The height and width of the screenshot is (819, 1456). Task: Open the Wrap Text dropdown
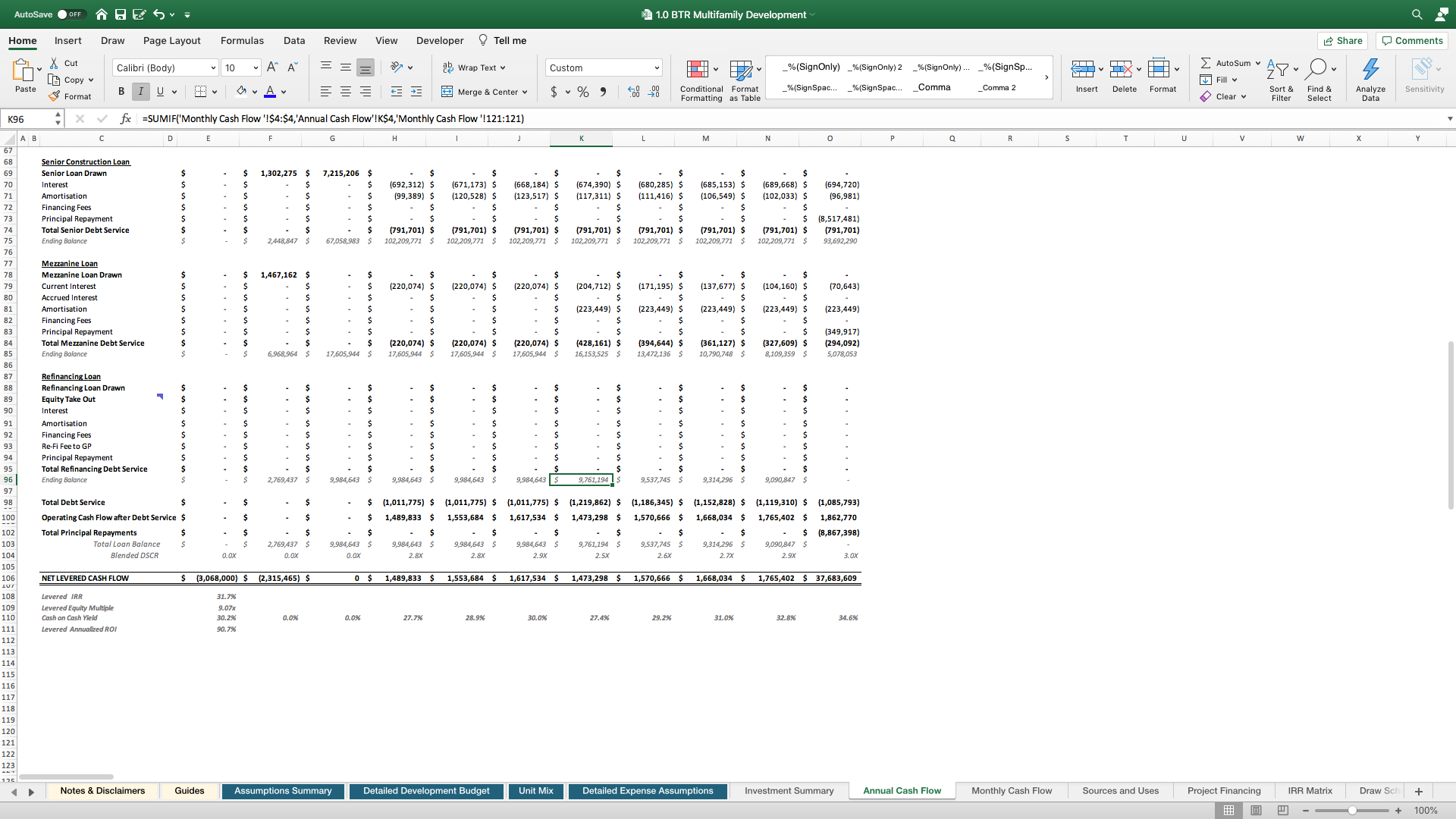coord(503,67)
